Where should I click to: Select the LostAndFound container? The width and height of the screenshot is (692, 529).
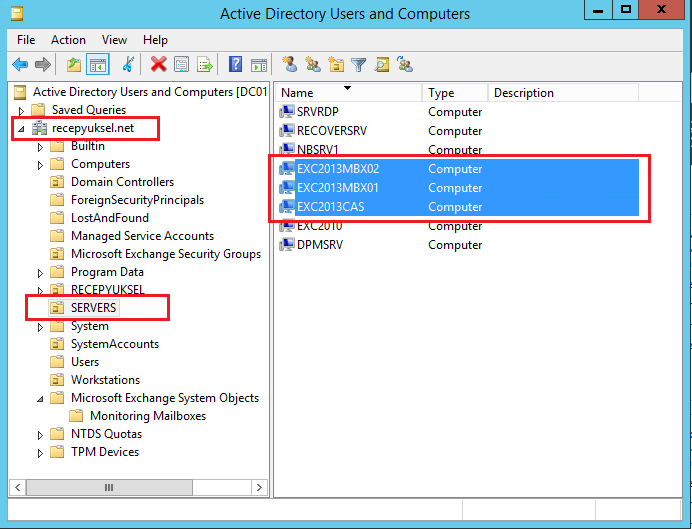point(109,218)
